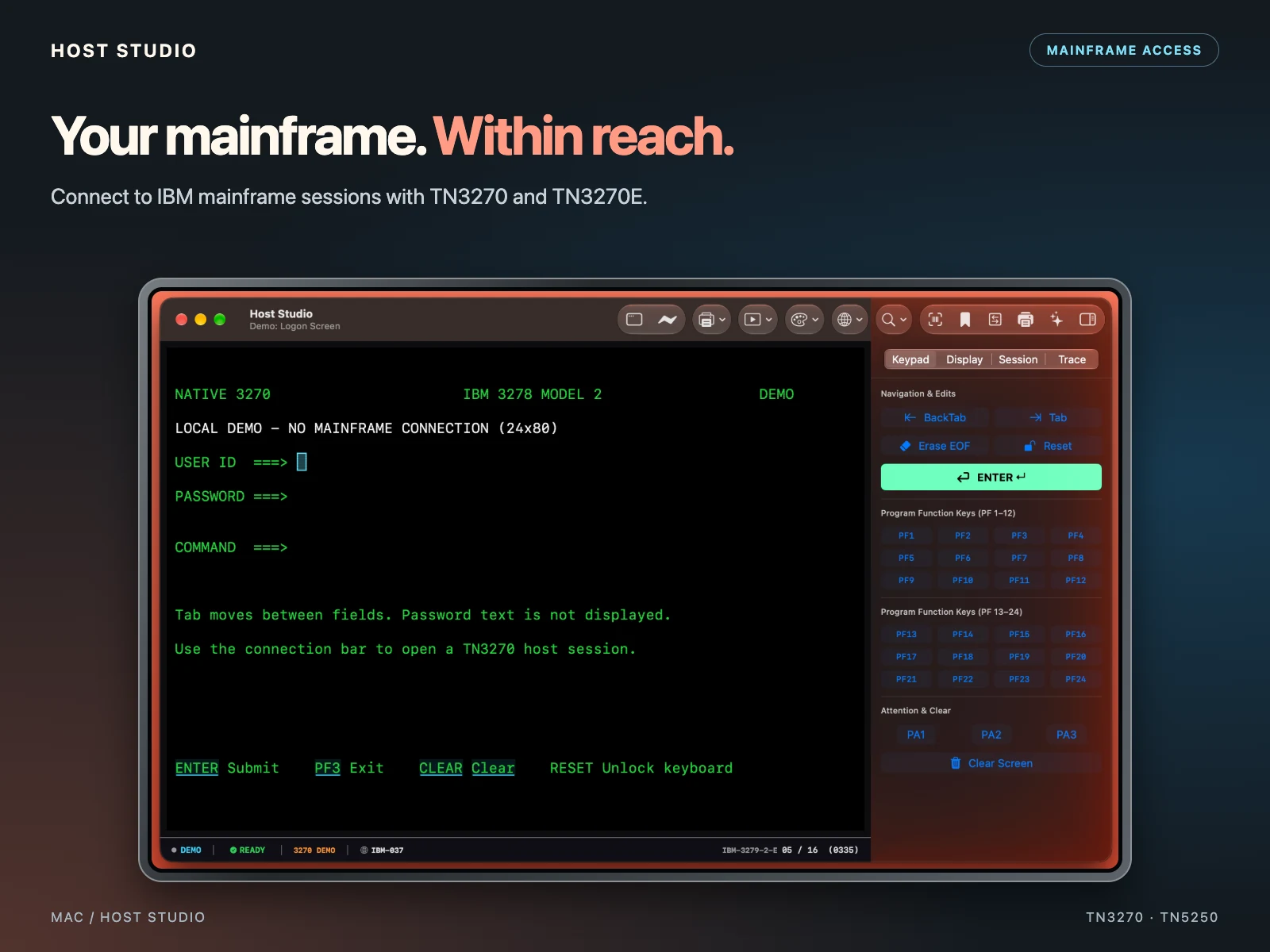Click the sparkle assistant icon

(1056, 320)
